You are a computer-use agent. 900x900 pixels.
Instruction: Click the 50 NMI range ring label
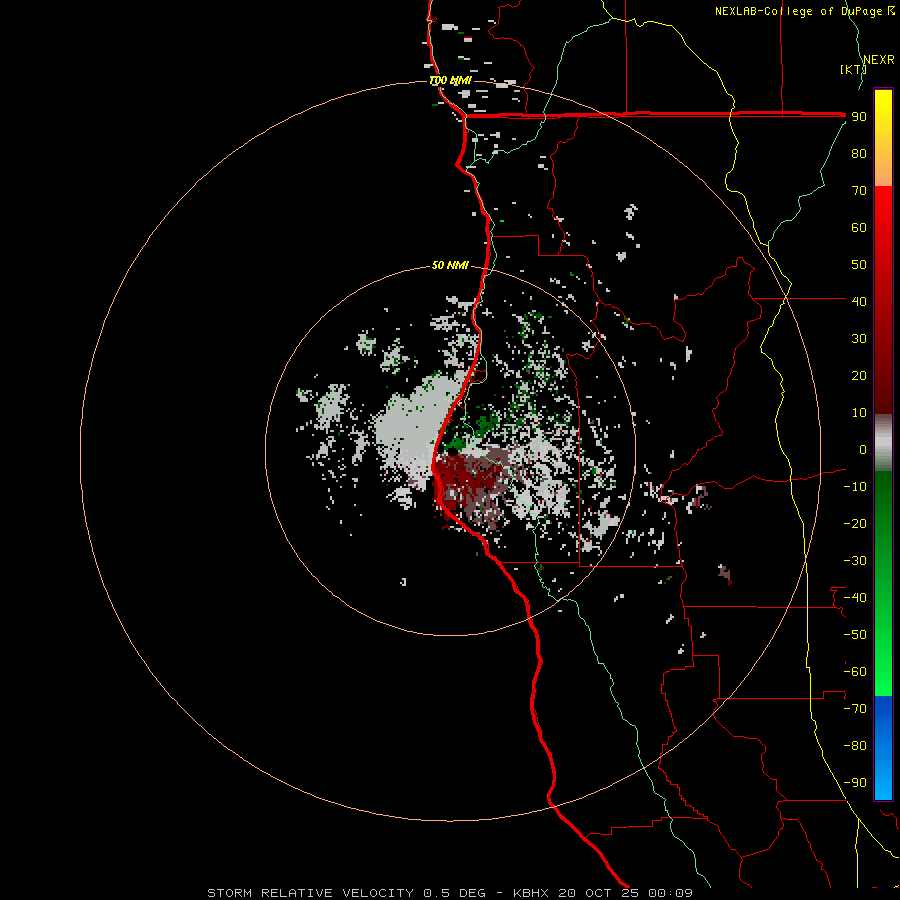(x=450, y=265)
